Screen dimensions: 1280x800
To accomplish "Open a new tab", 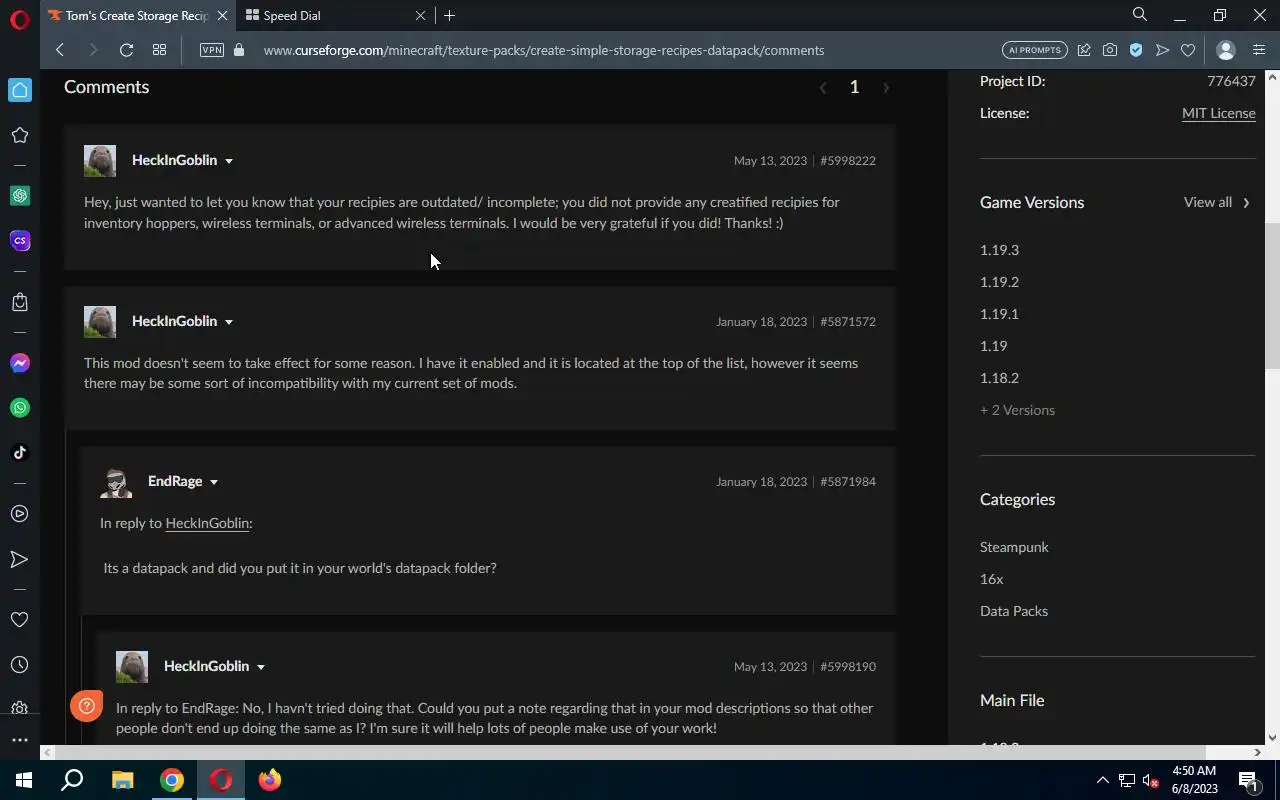I will click(450, 15).
